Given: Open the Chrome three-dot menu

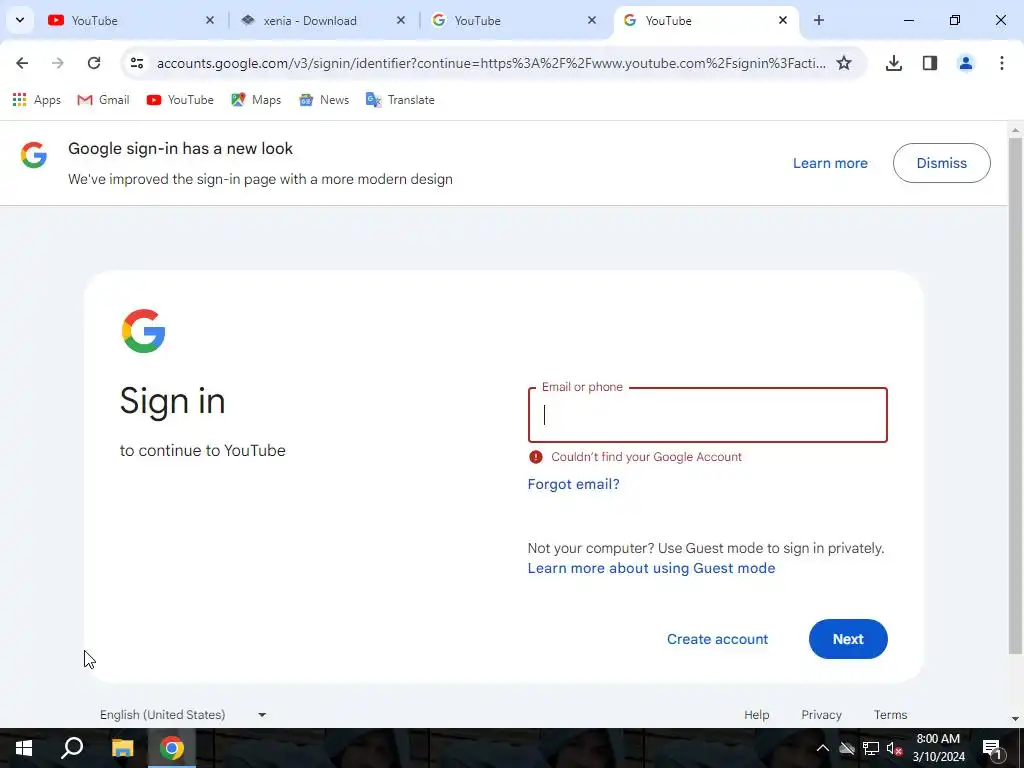Looking at the screenshot, I should pos(1001,63).
